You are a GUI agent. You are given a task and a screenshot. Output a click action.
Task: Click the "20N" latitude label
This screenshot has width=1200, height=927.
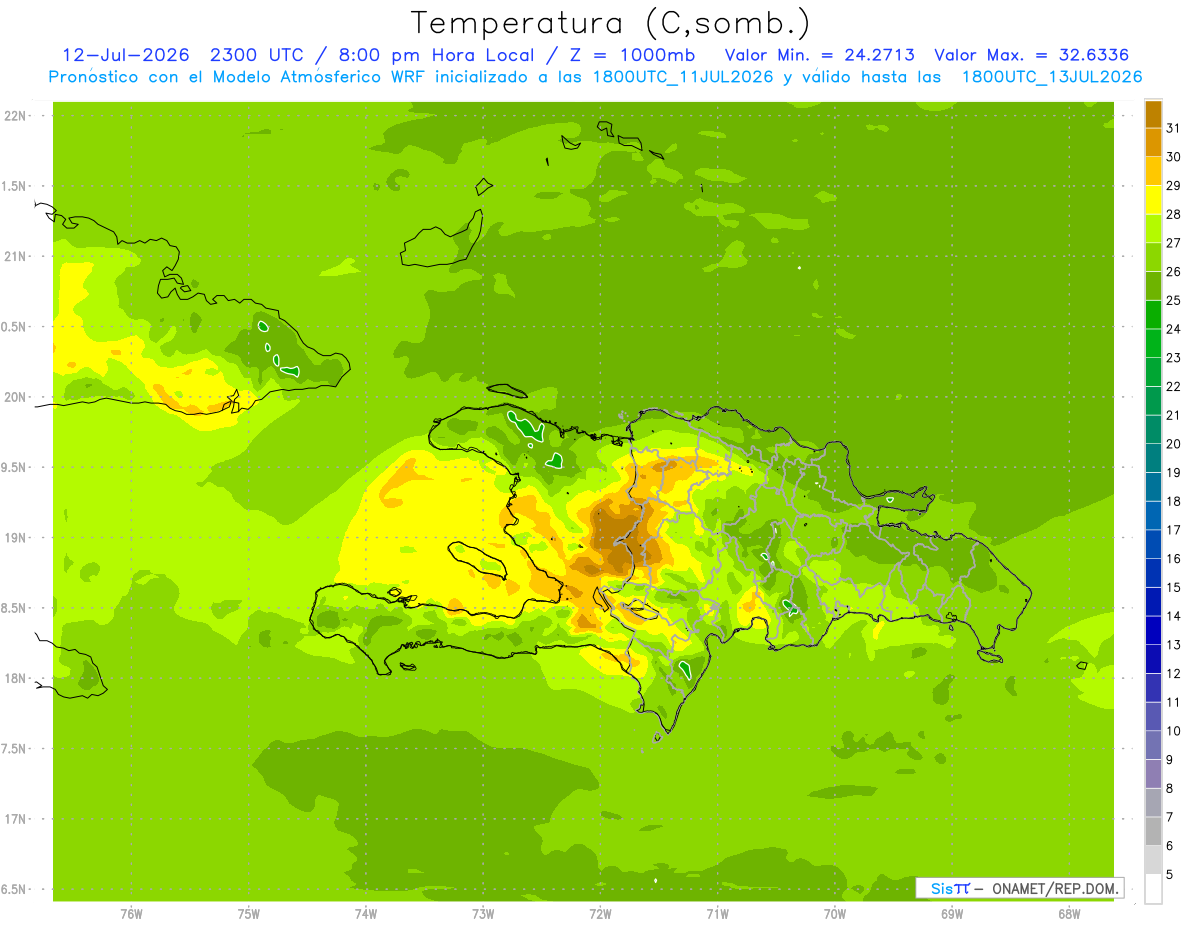click(16, 397)
